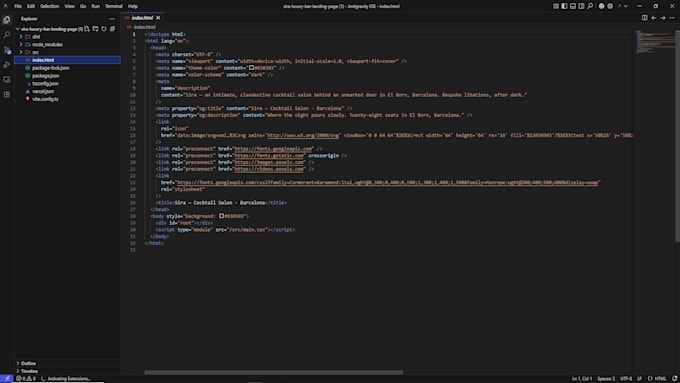The height and width of the screenshot is (383, 680).
Task: Navigate back with the left arrow icon
Action: [654, 18]
